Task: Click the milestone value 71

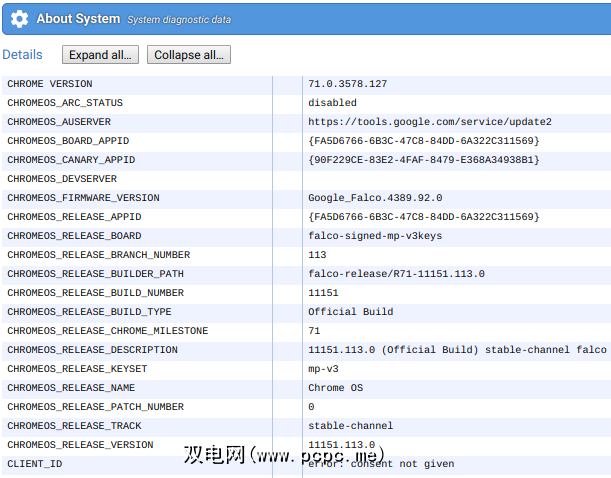Action: (x=314, y=331)
